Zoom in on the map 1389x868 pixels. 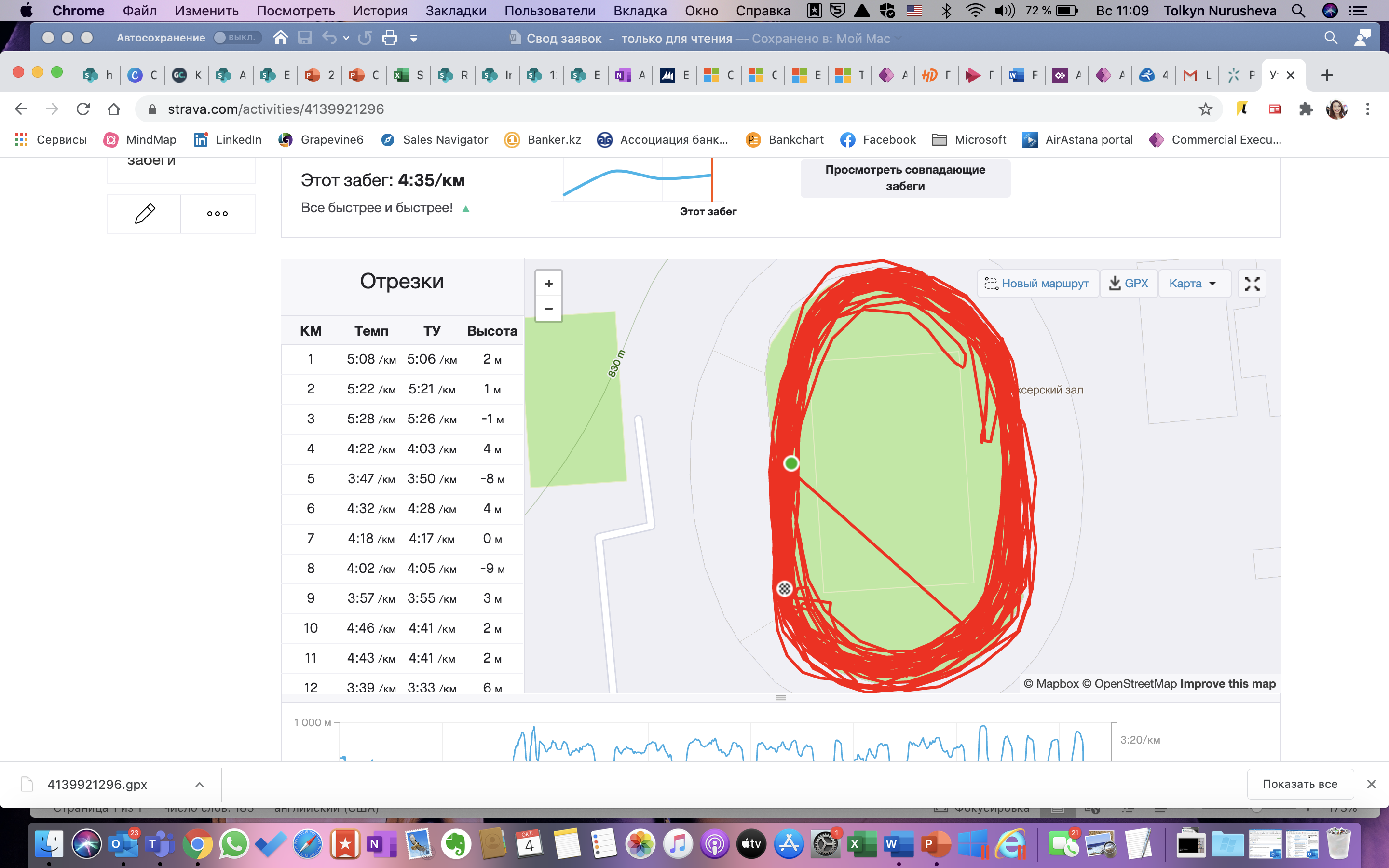pyautogui.click(x=548, y=284)
